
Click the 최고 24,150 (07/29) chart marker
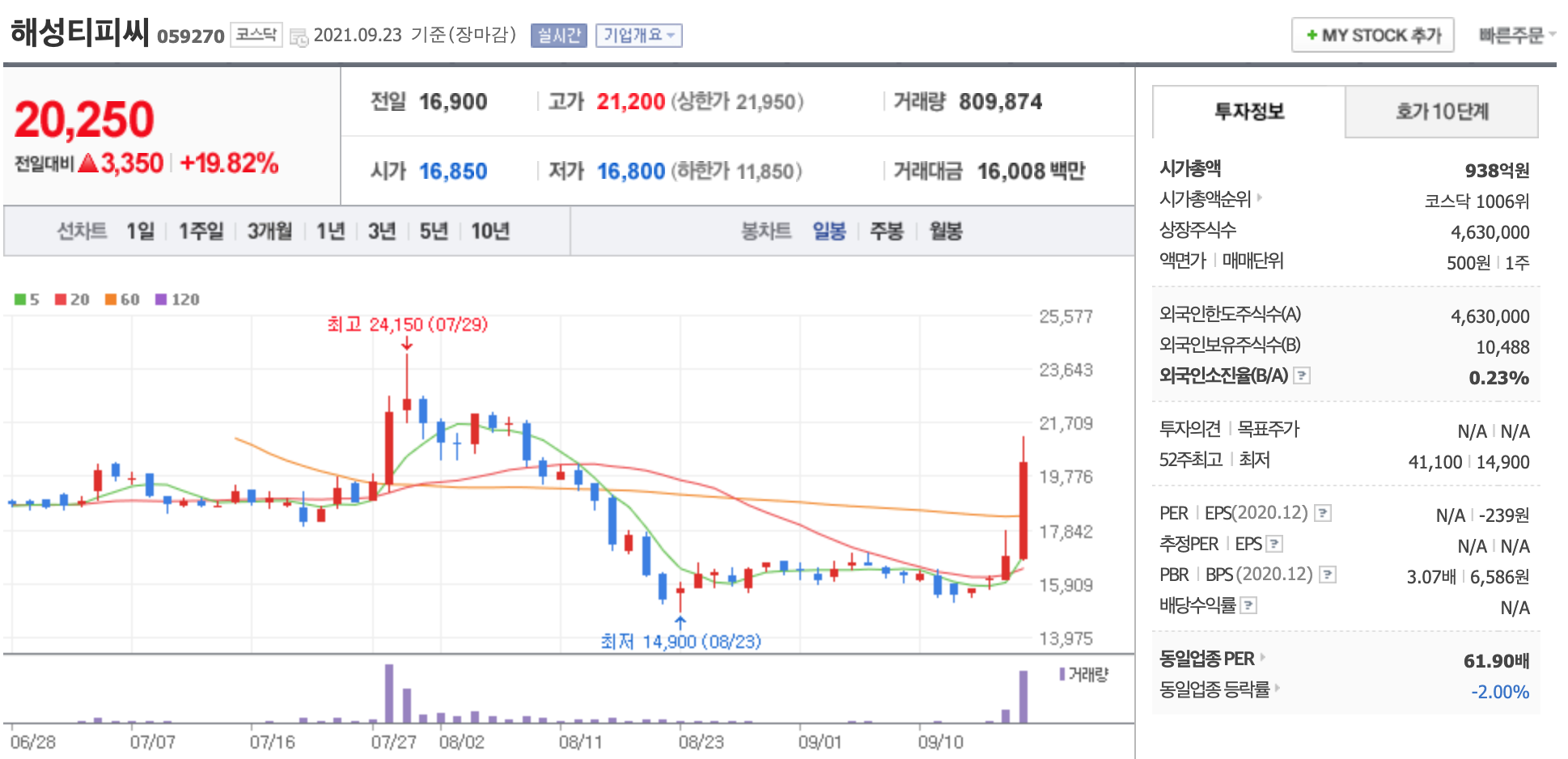click(407, 324)
